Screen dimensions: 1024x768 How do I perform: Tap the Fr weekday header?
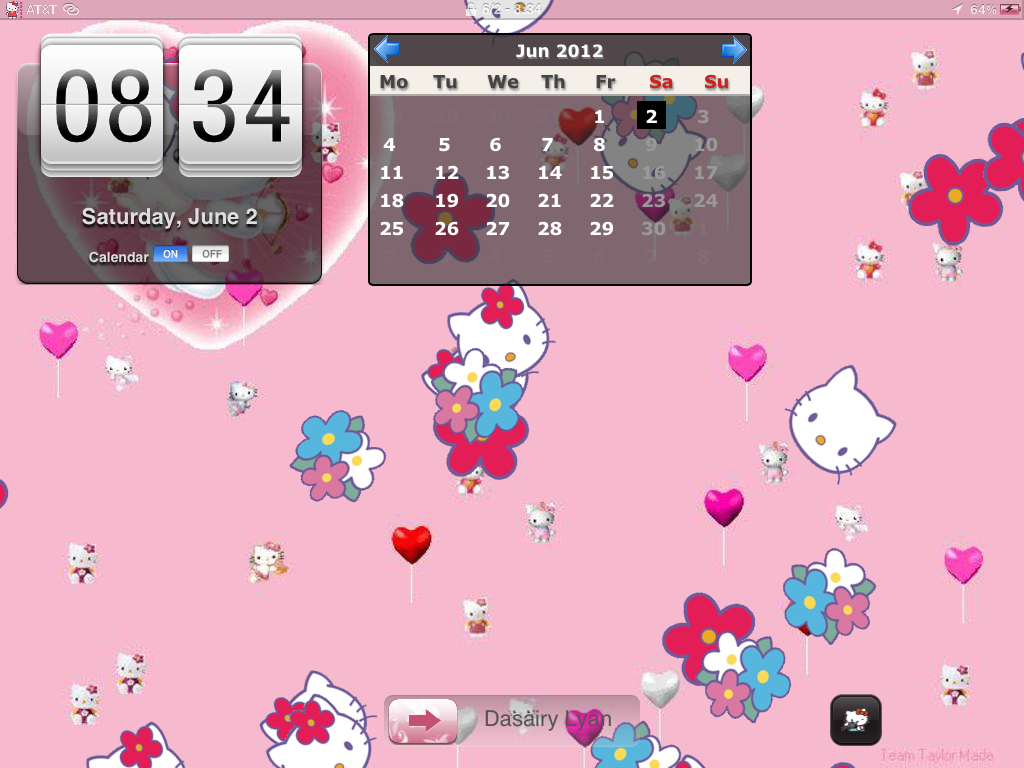pyautogui.click(x=605, y=82)
